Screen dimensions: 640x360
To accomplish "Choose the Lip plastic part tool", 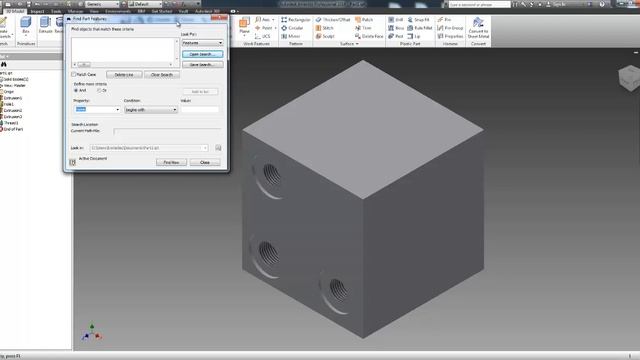I will coord(414,36).
